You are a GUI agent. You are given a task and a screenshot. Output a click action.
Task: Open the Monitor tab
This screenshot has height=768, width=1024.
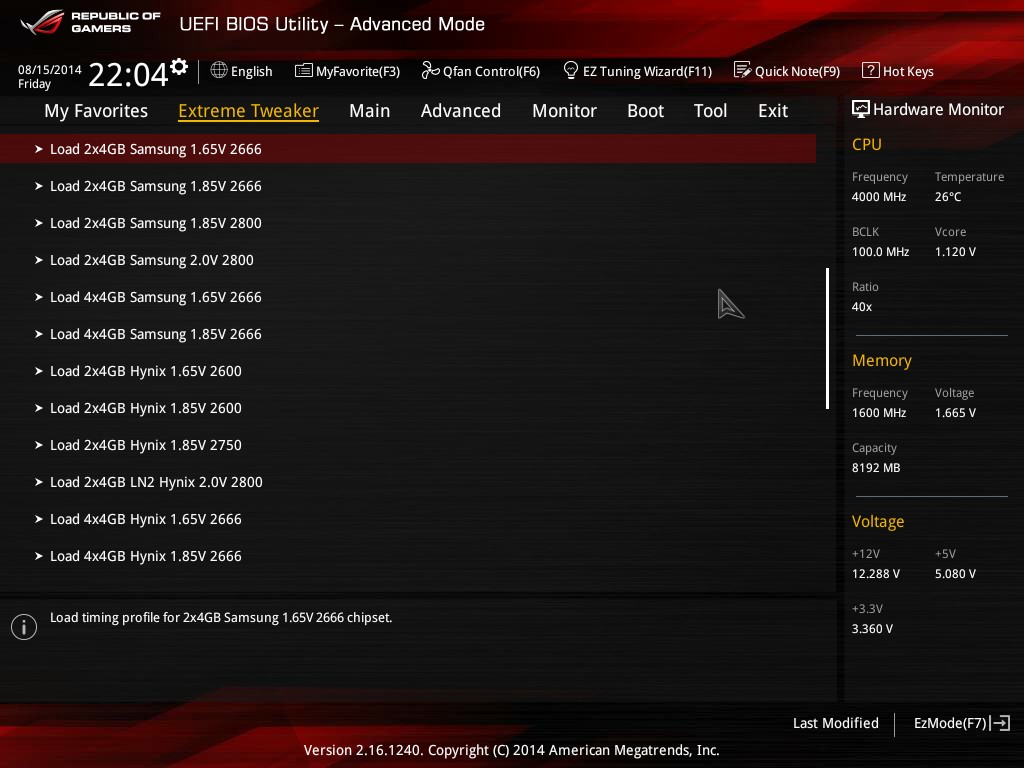(564, 111)
